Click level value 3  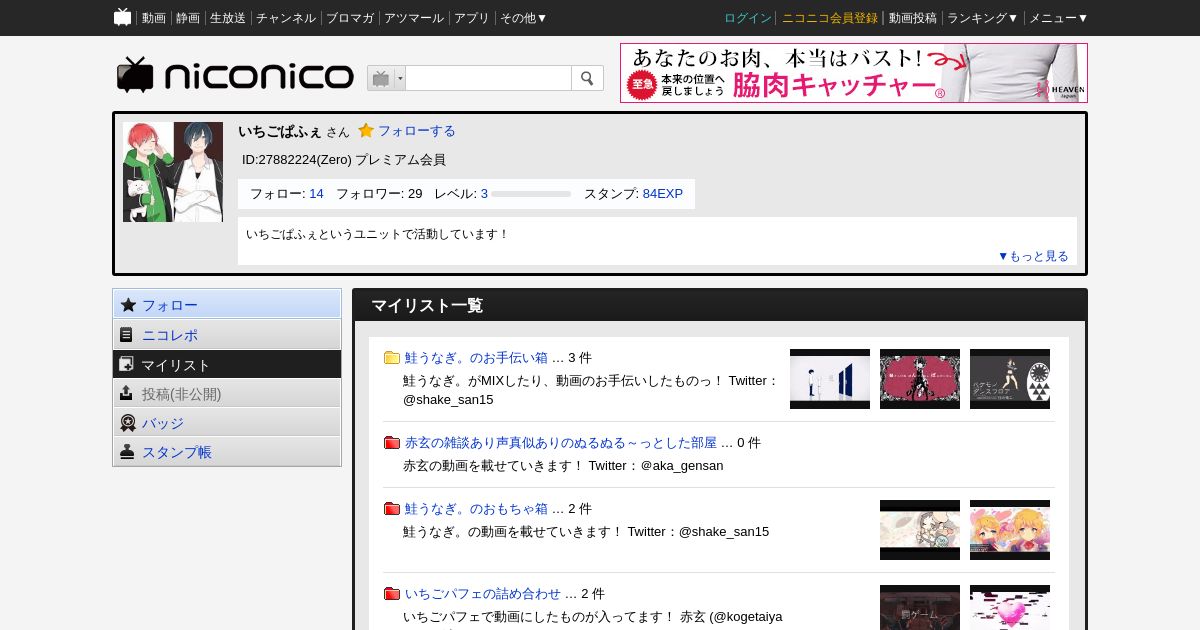click(484, 194)
